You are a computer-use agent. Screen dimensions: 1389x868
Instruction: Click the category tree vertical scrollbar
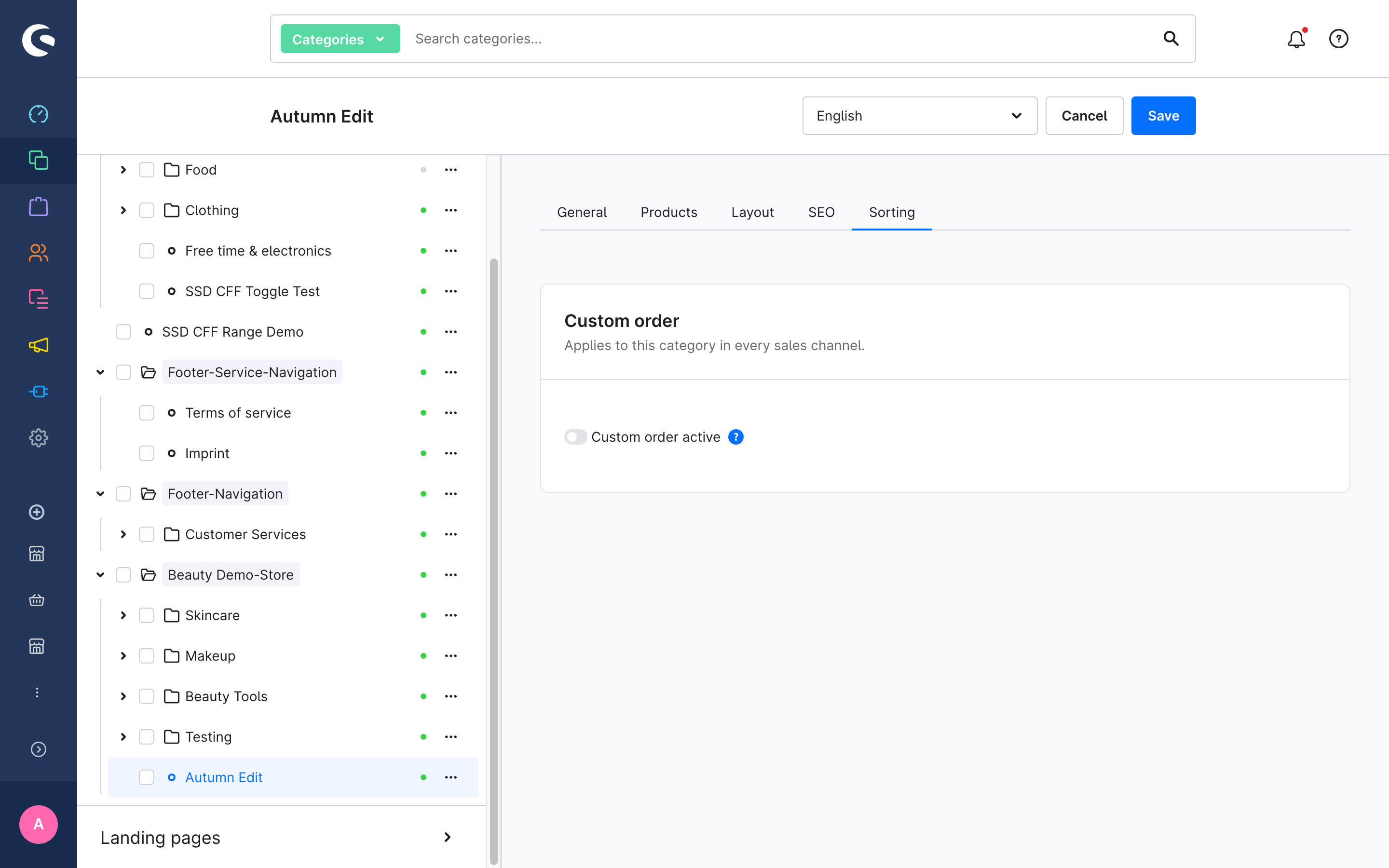click(x=493, y=561)
